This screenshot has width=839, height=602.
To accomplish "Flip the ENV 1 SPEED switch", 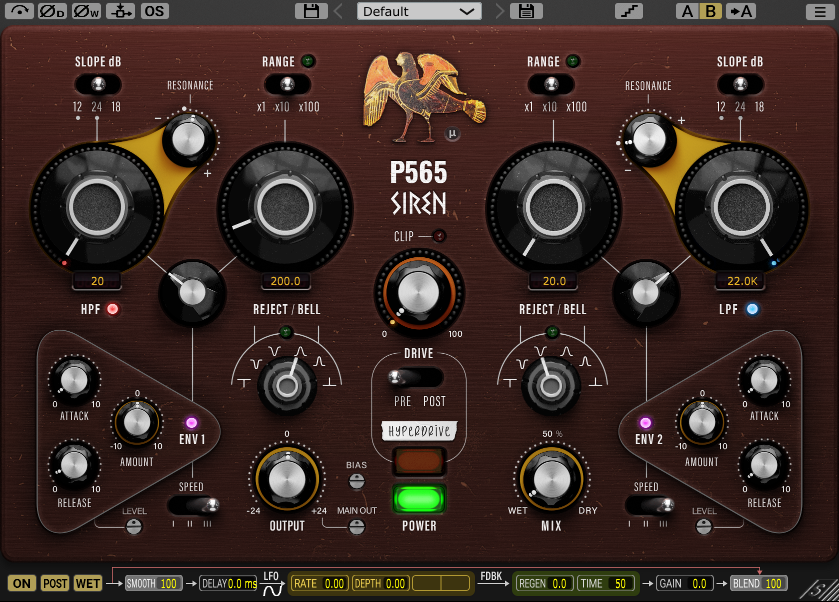I will (x=193, y=505).
